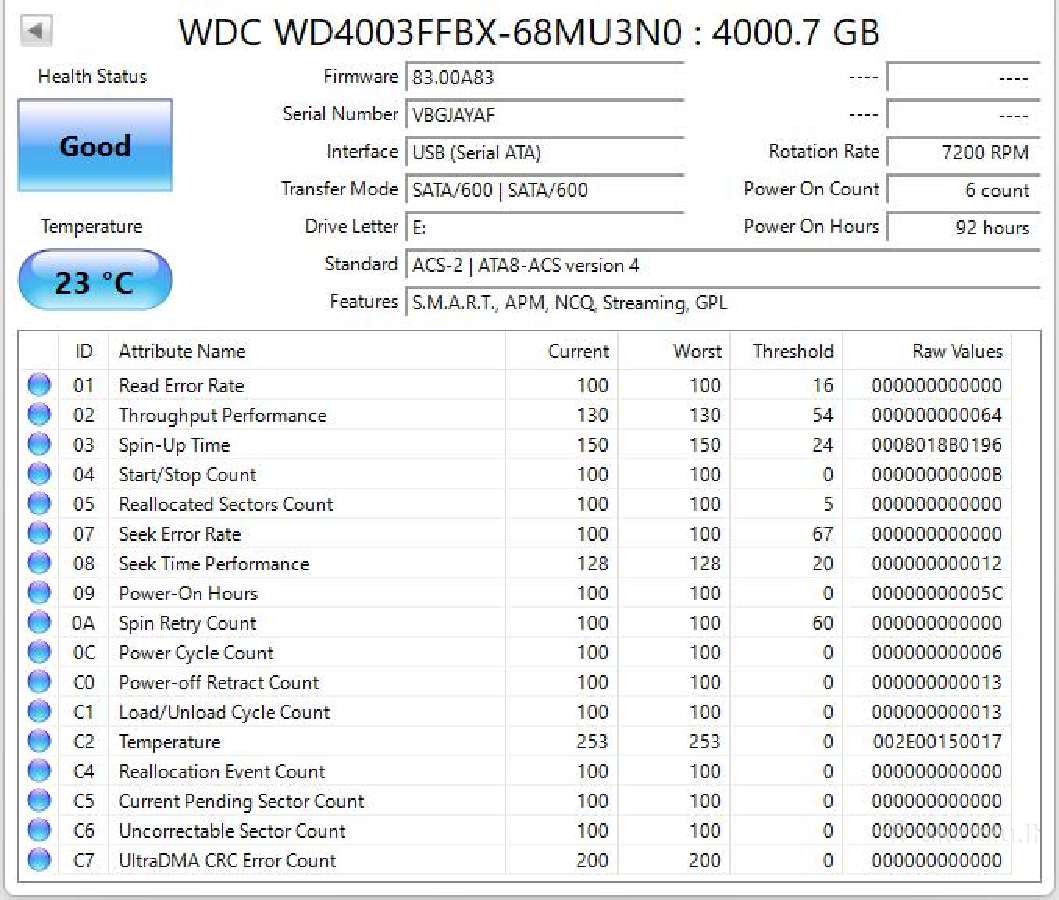1059x900 pixels.
Task: Click the Features field with S.M.A.R.T., APM
Action: [x=723, y=302]
